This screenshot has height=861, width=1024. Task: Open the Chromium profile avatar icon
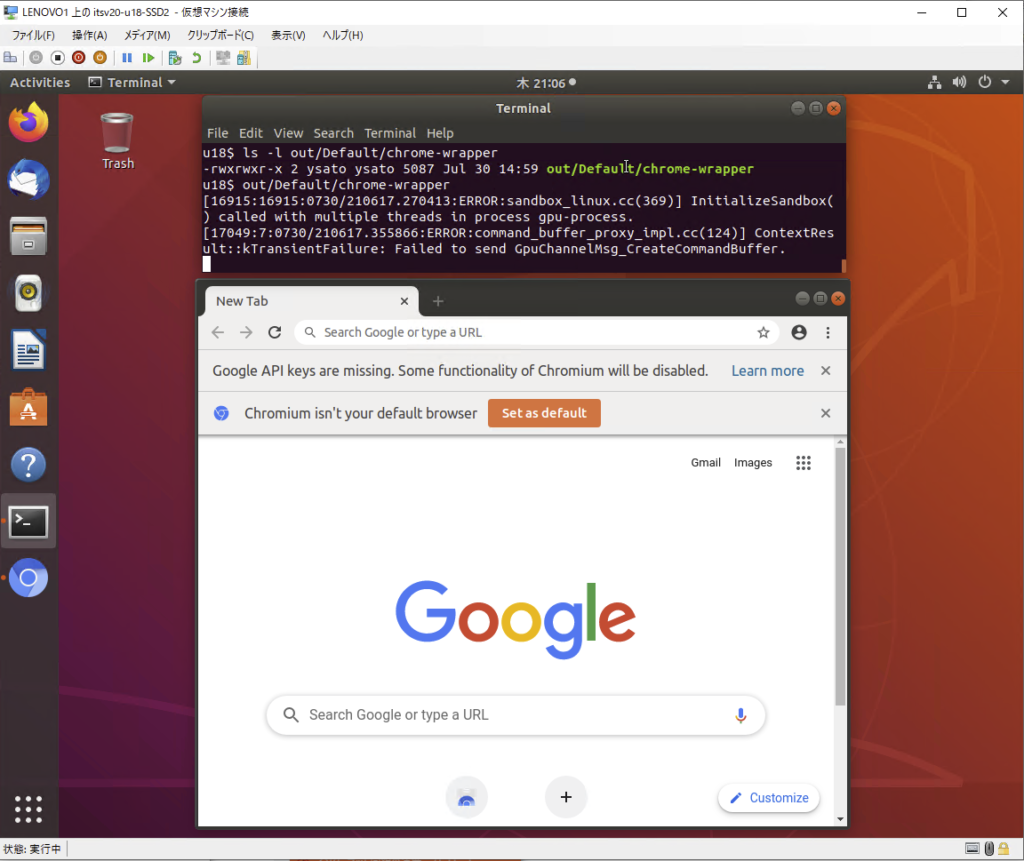click(x=799, y=332)
